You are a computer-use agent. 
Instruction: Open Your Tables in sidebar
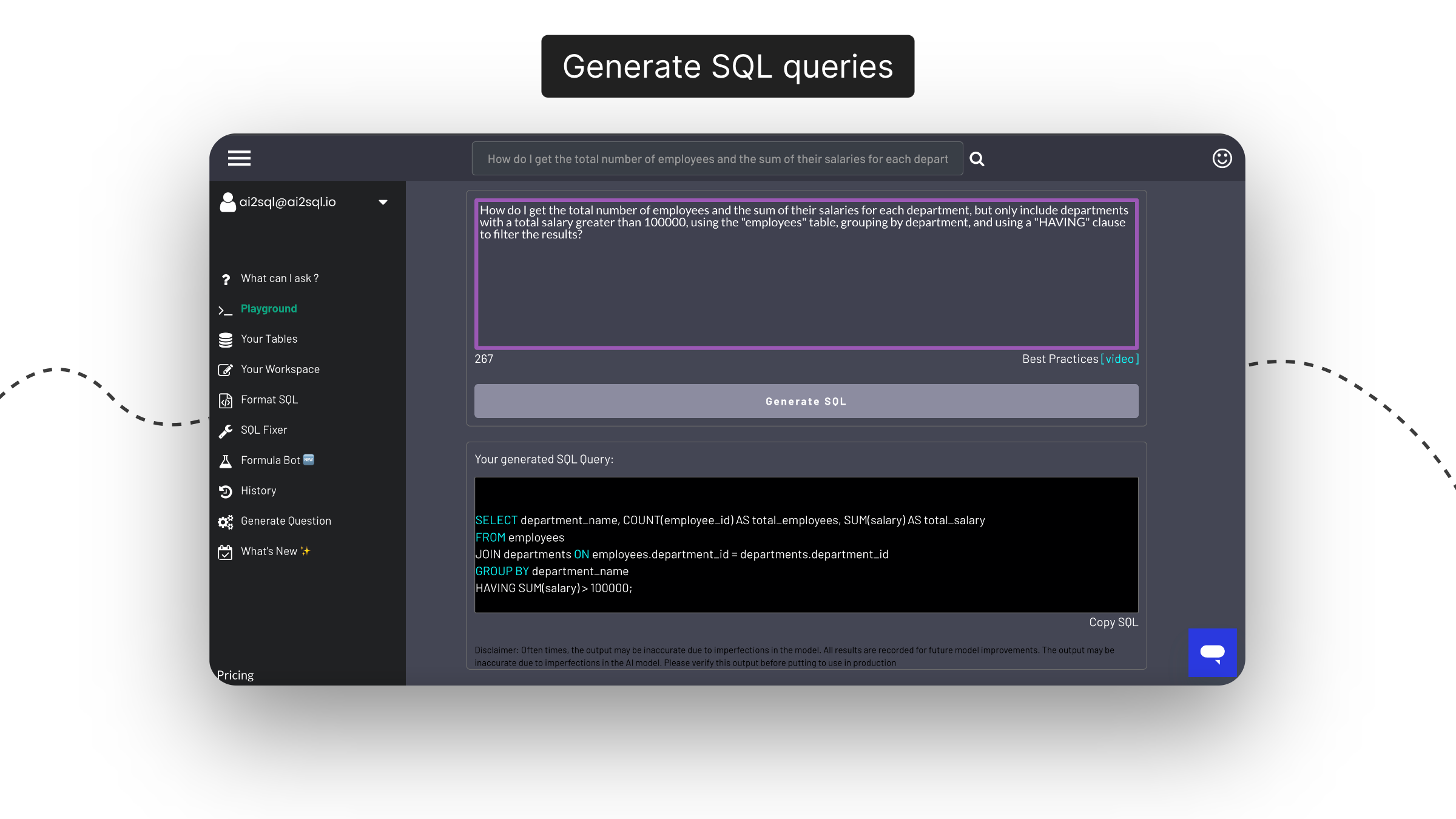pos(269,338)
